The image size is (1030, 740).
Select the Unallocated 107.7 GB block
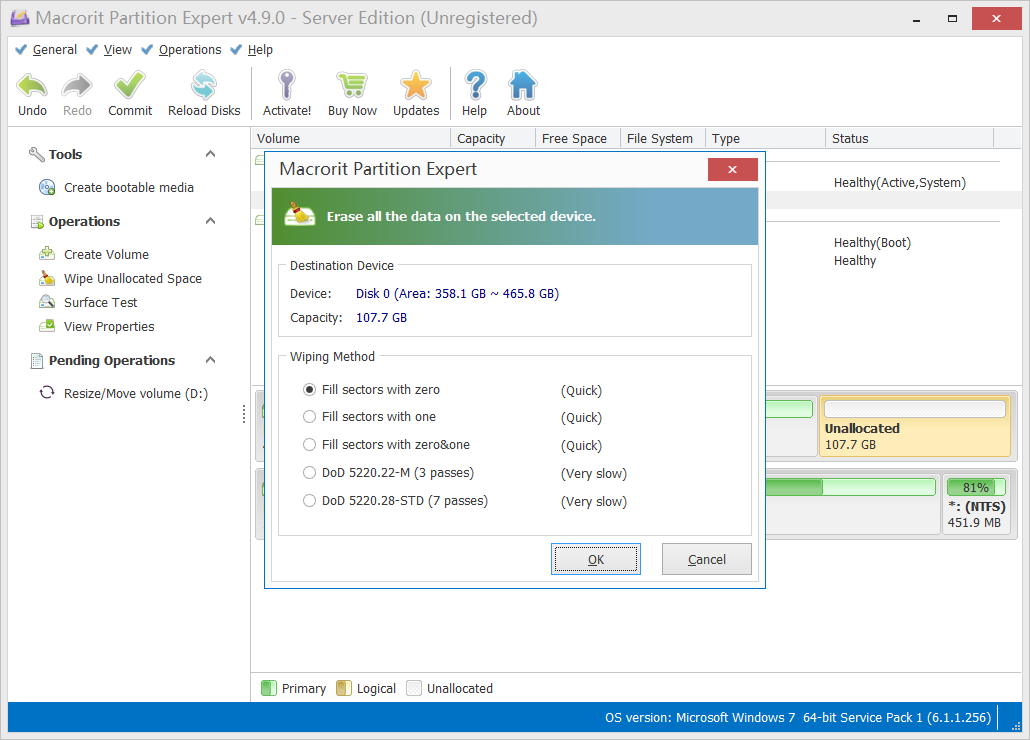click(914, 427)
